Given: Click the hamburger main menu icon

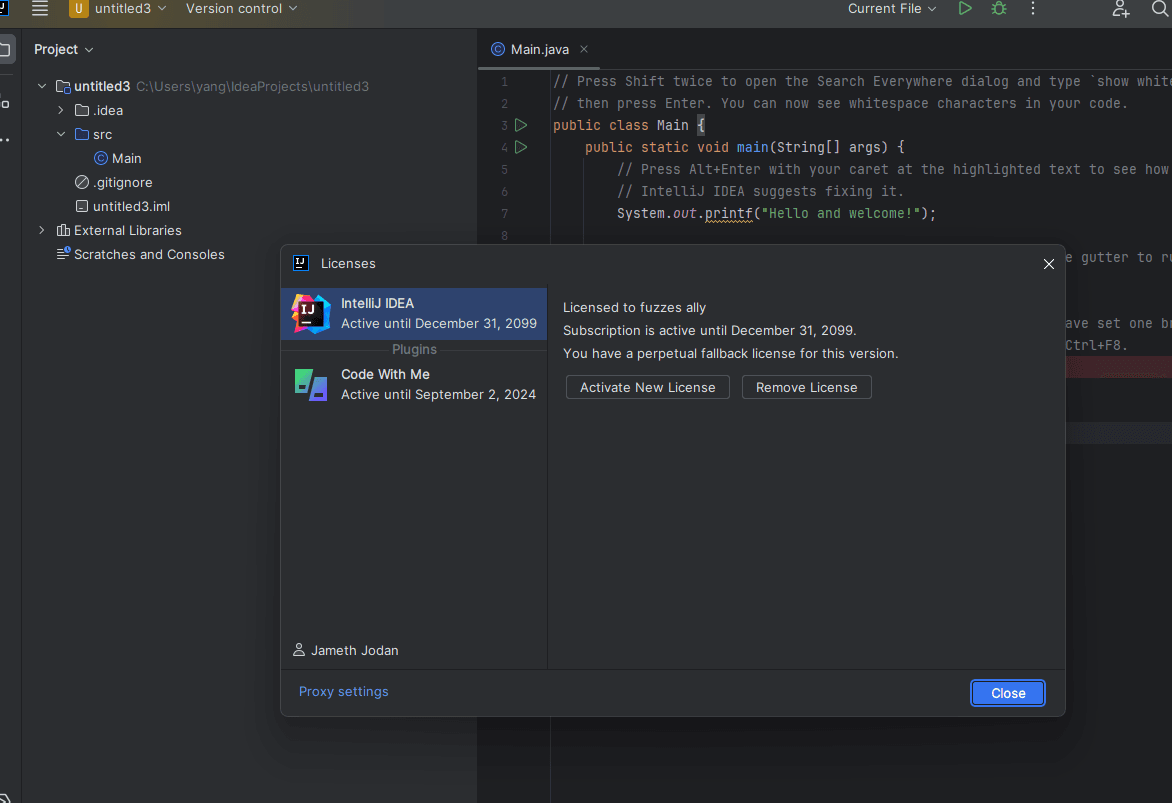Looking at the screenshot, I should pos(40,9).
